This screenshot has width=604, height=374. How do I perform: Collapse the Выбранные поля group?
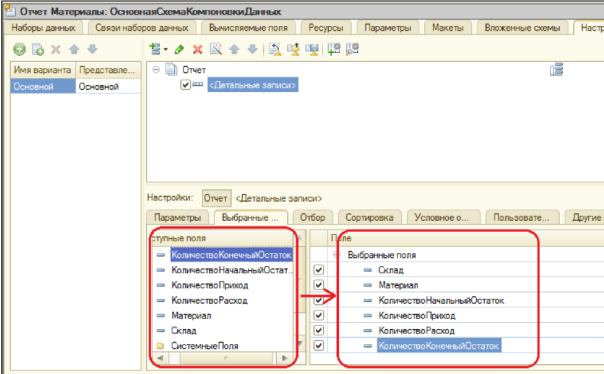337,255
